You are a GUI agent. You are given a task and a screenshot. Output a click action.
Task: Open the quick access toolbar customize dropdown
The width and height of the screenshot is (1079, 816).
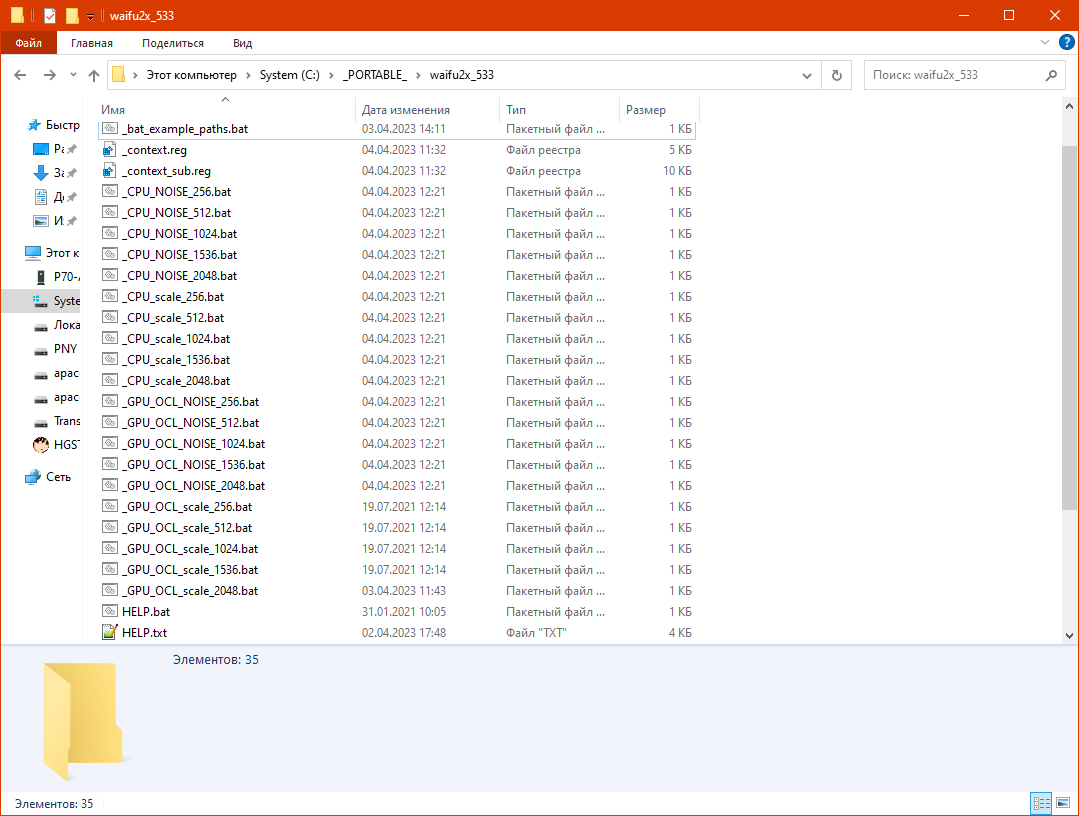pyautogui.click(x=90, y=16)
